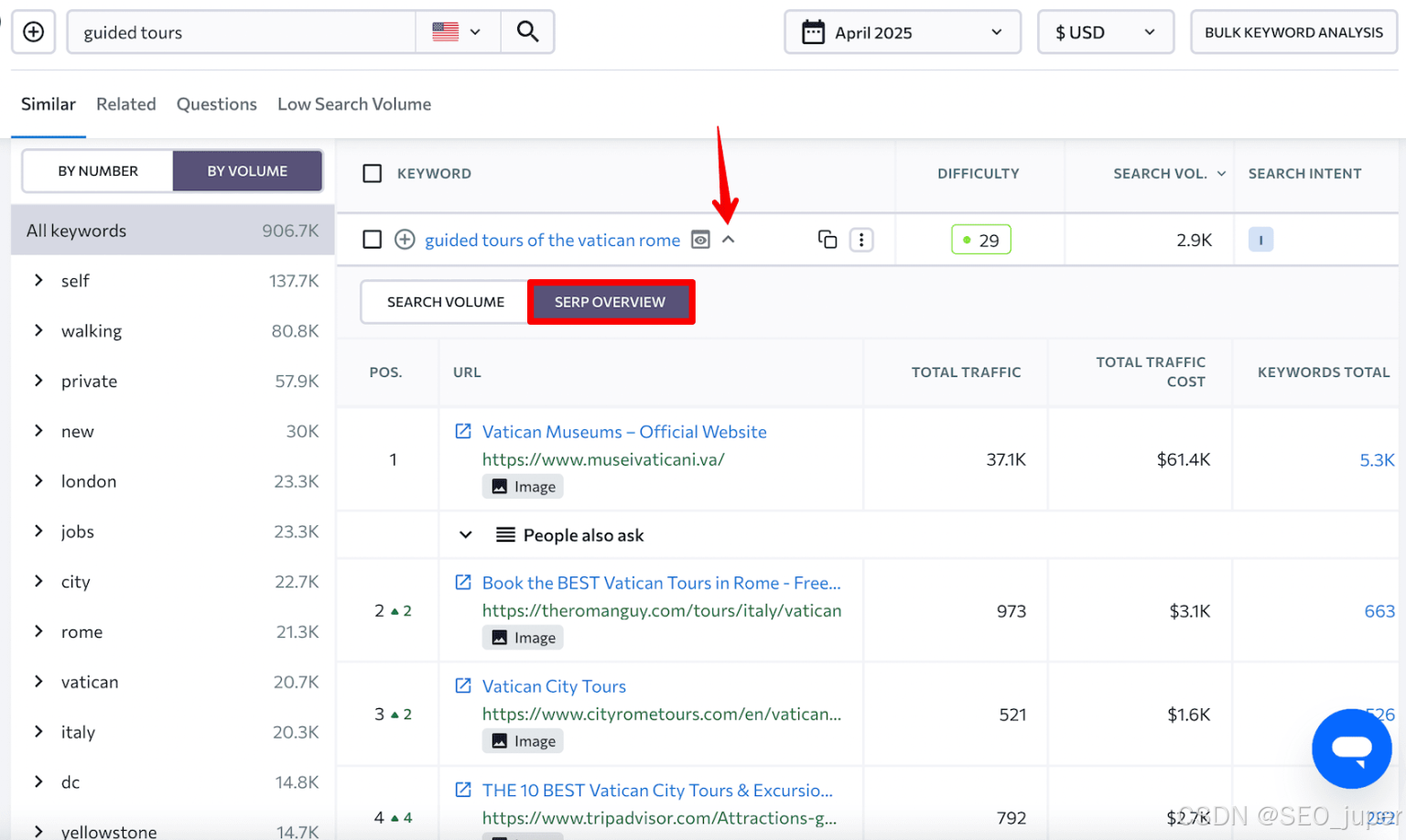Screen dimensions: 1406x840
Task: Switch to the Similar tab
Action: [49, 104]
